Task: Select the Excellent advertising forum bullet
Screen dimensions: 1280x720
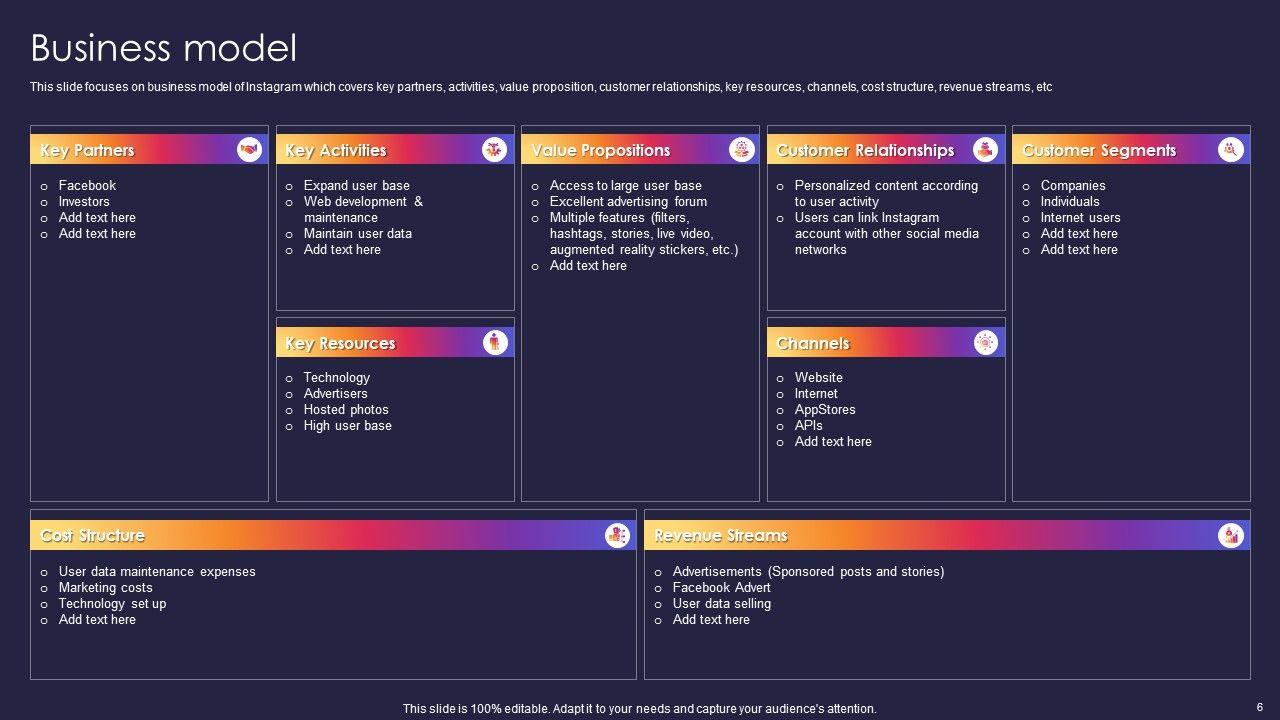Action: [x=628, y=201]
